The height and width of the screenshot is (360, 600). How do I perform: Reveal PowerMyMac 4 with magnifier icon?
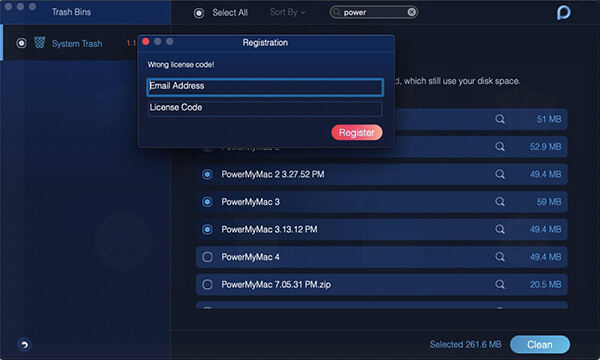point(500,257)
